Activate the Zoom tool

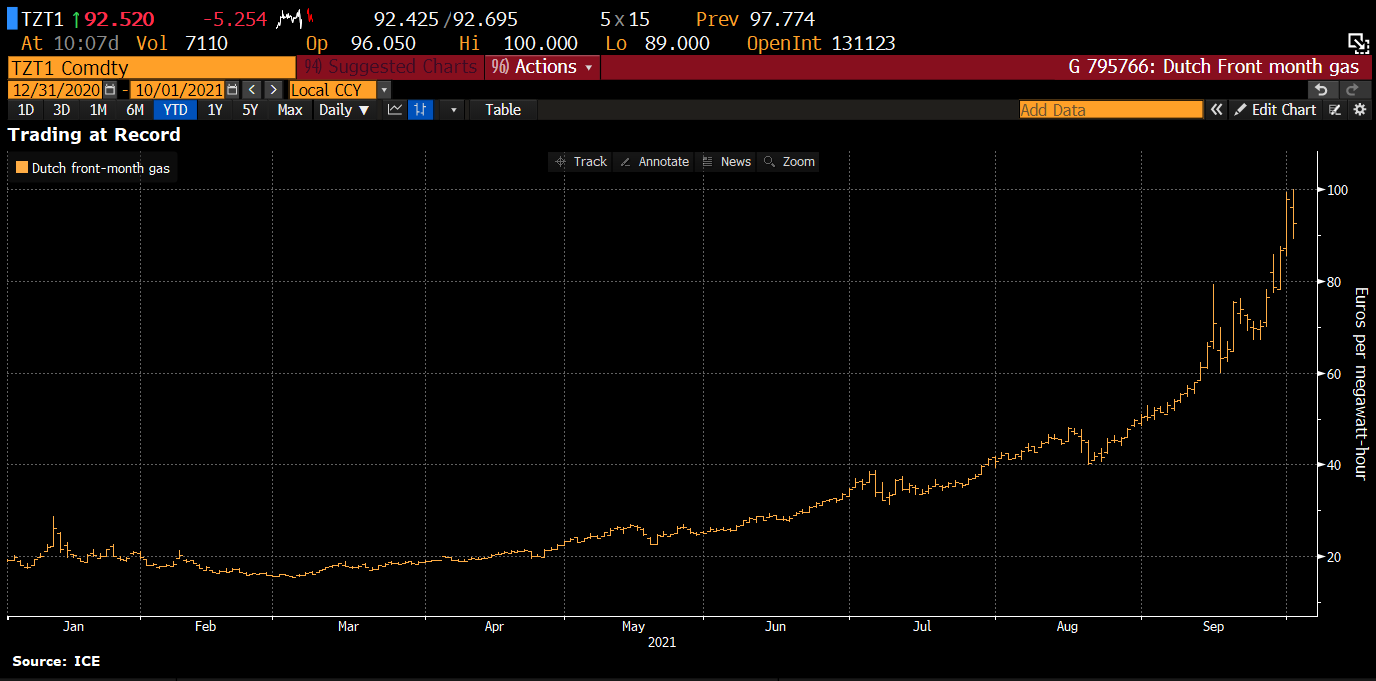pos(789,161)
